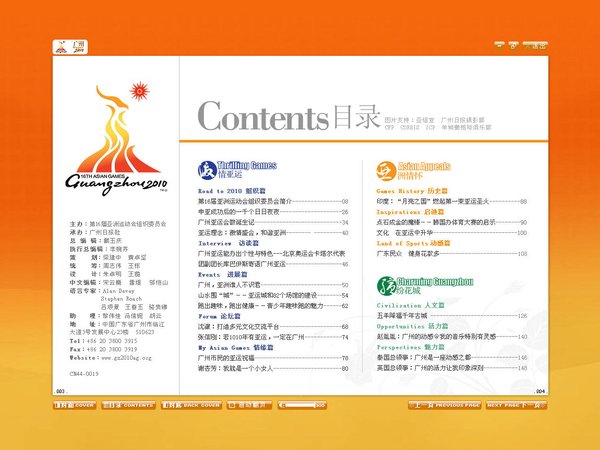Open entry '广东民众 健身花款多' page 108

tap(452, 254)
